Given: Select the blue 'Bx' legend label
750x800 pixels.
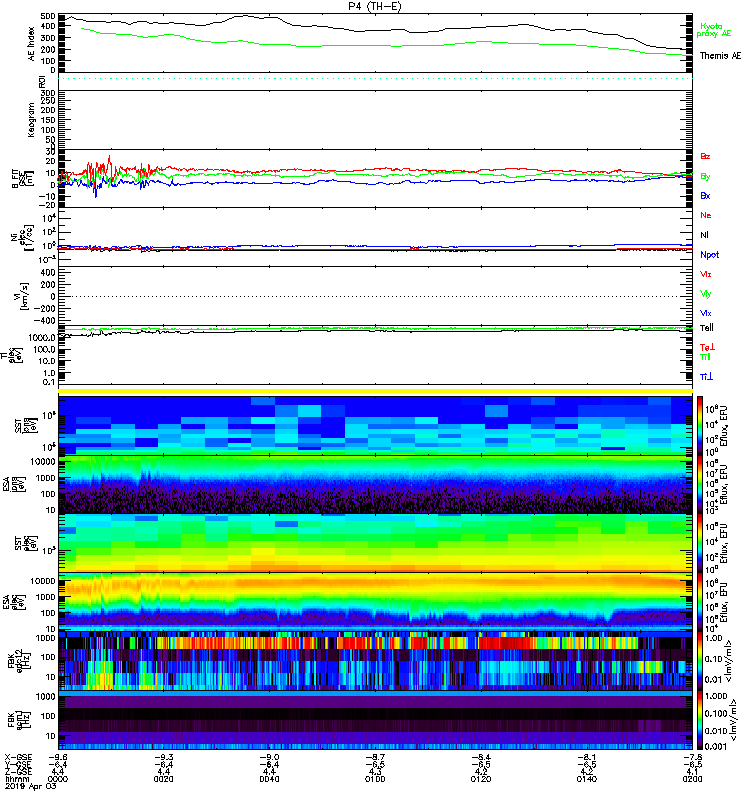Looking at the screenshot, I should tap(705, 195).
